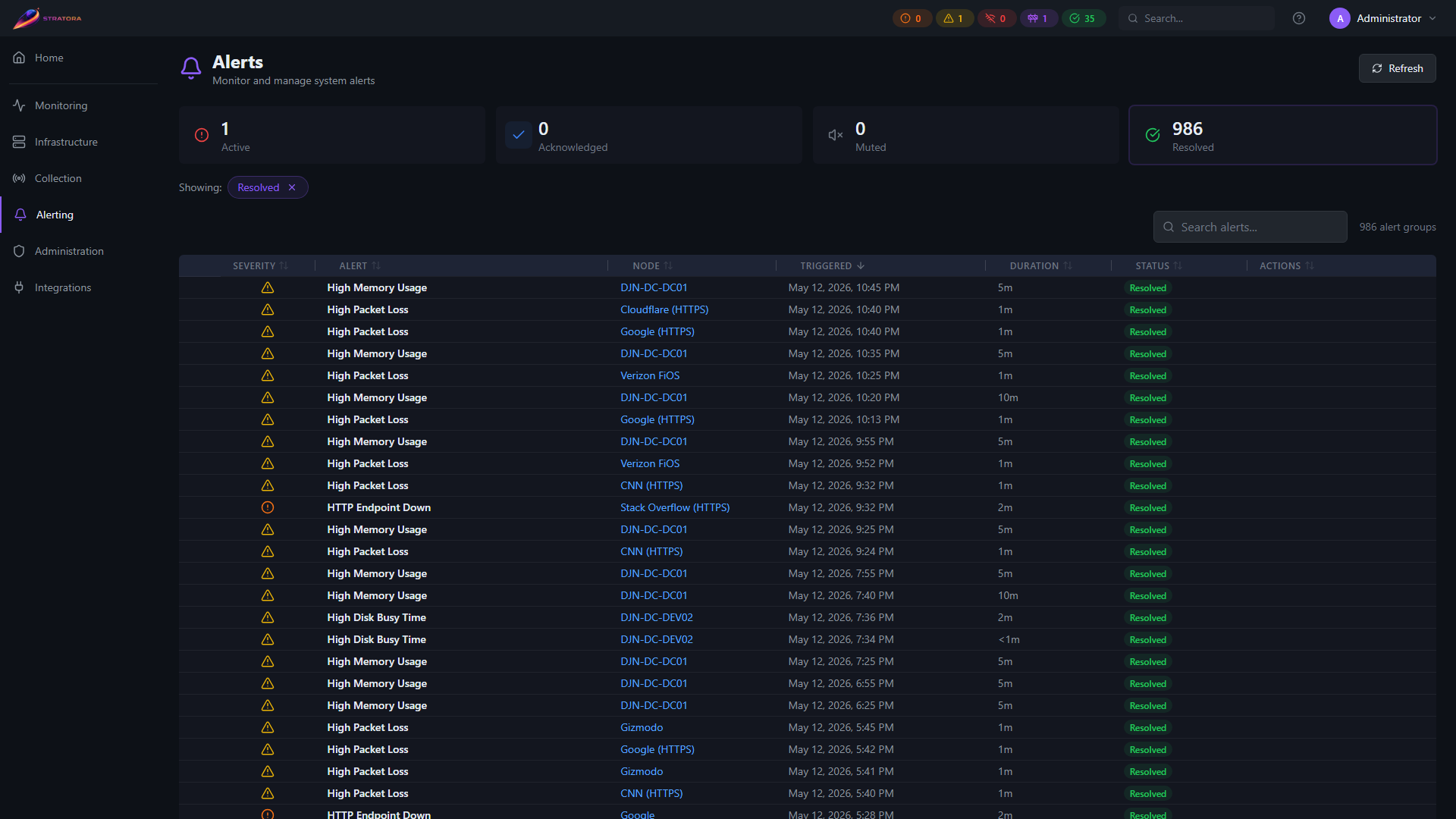Click the global Search field
The width and height of the screenshot is (1456, 819).
tap(1197, 18)
